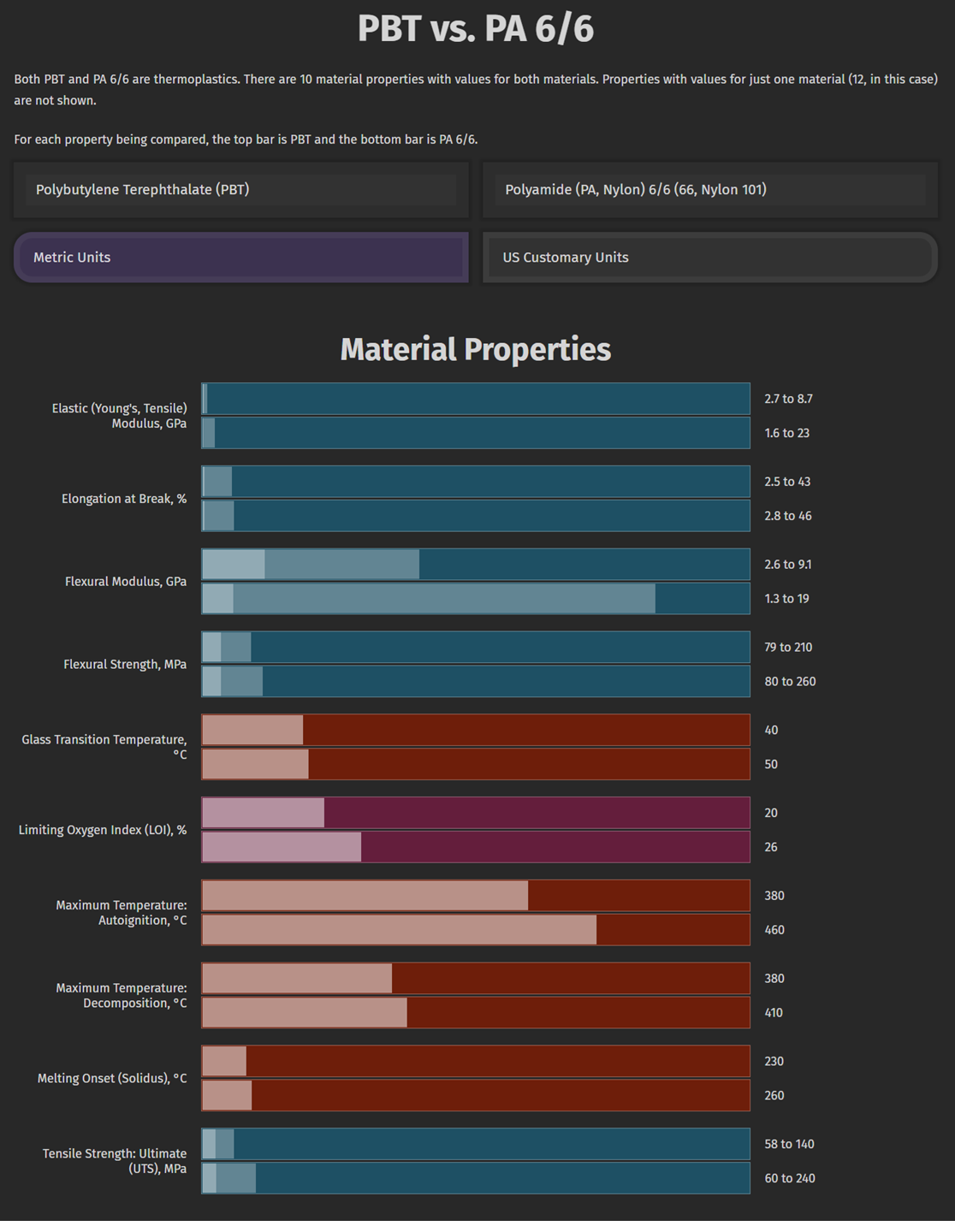Screen dimensions: 955x1232
Task: Click the Tensile Strength: Ultimate (UTS) label
Action: click(115, 1161)
